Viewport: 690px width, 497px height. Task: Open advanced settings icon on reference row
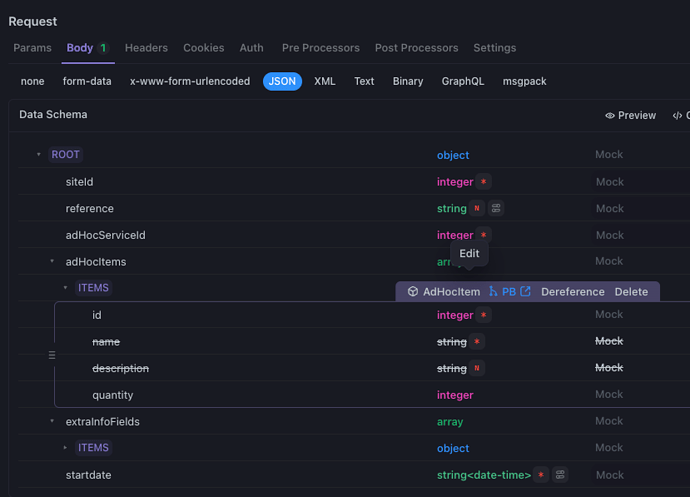point(496,209)
